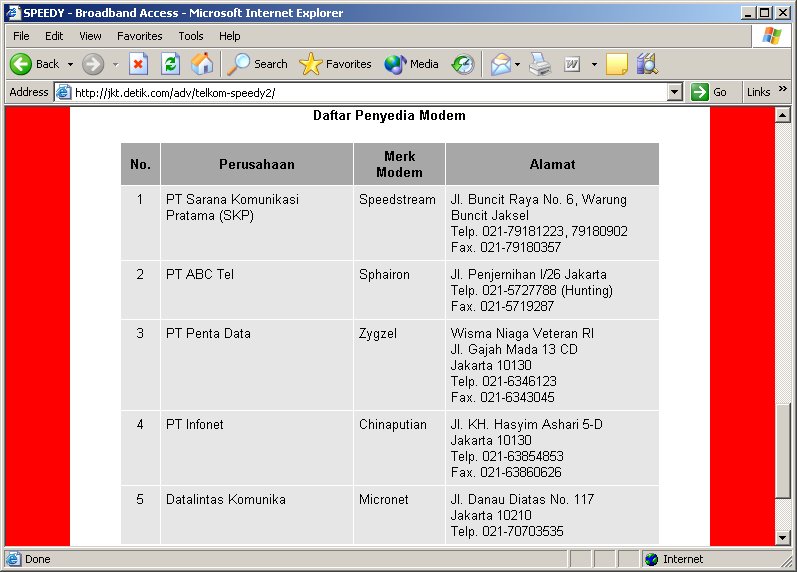Go to the Home page
797x572 pixels.
pyautogui.click(x=202, y=64)
